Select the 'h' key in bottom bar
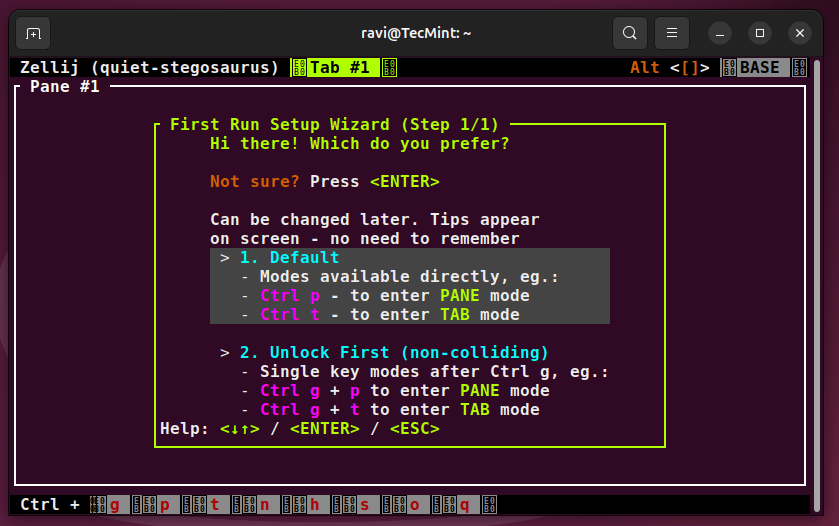Image resolution: width=839 pixels, height=526 pixels. [x=314, y=505]
